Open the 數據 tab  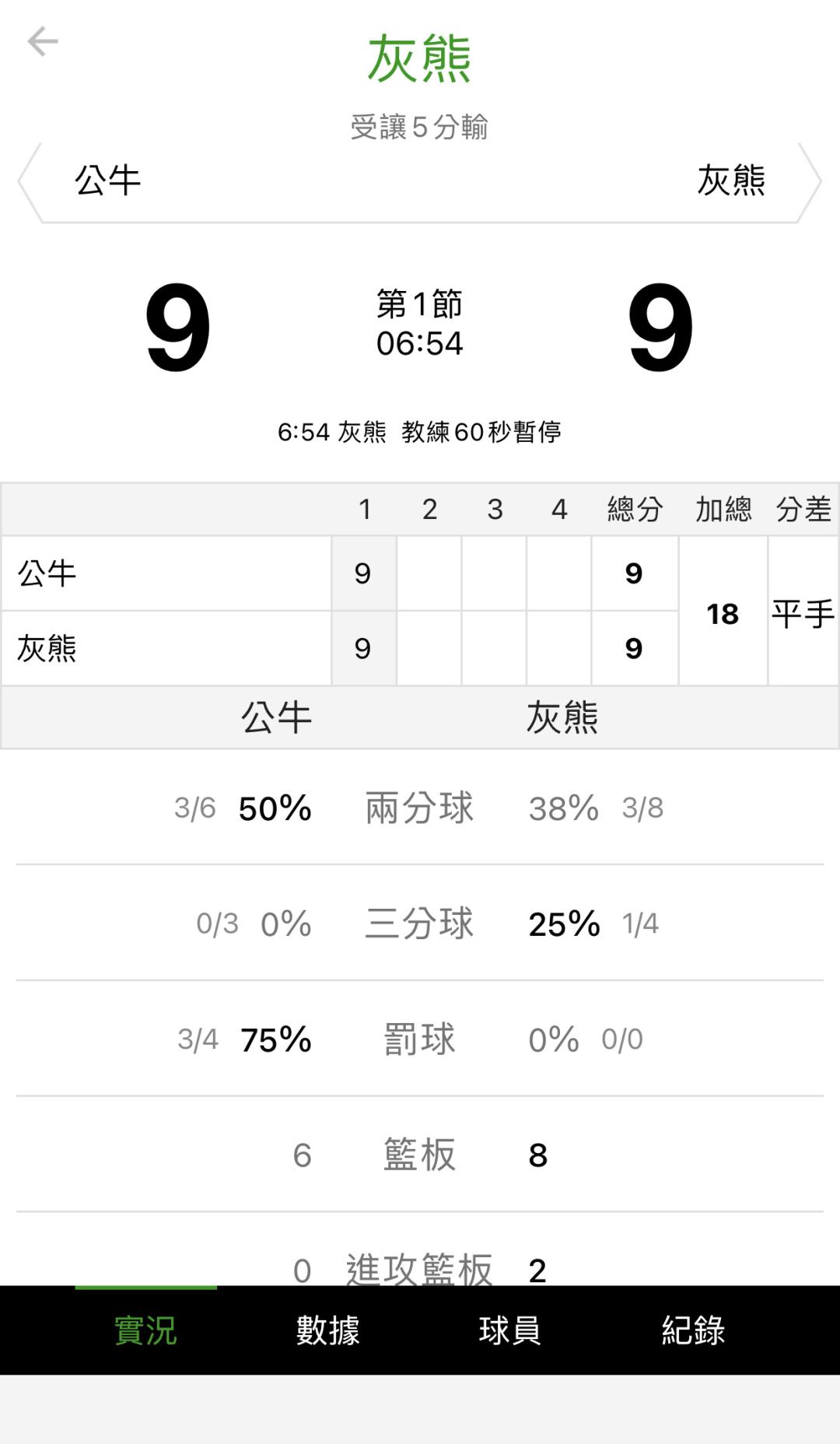tap(327, 1330)
